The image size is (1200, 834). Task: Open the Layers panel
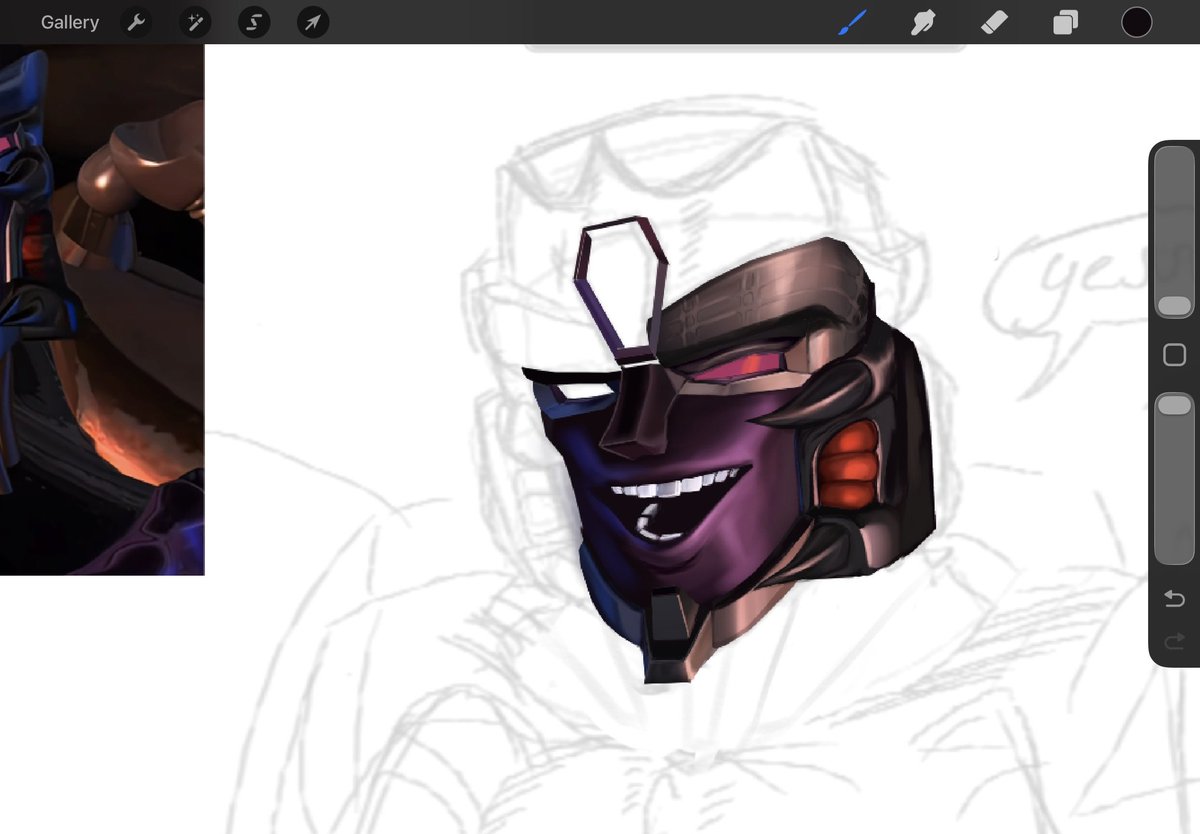tap(1066, 22)
